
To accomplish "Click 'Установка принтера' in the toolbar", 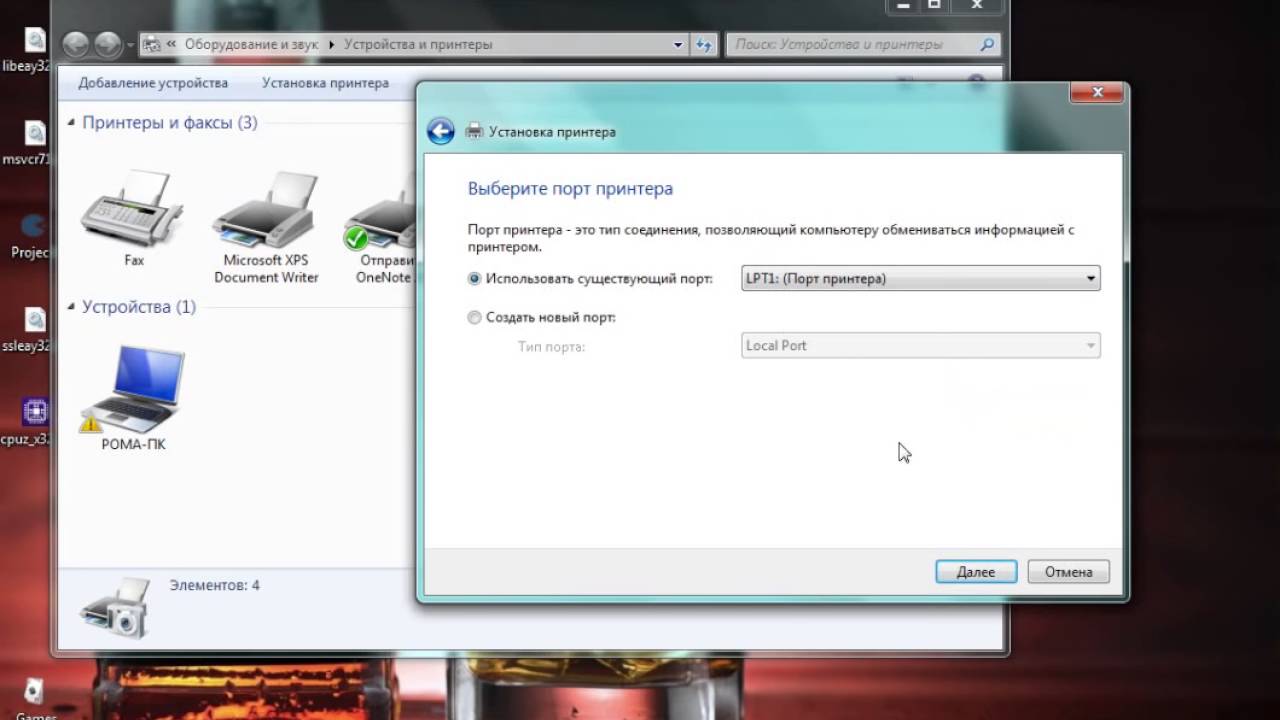I will 325,83.
